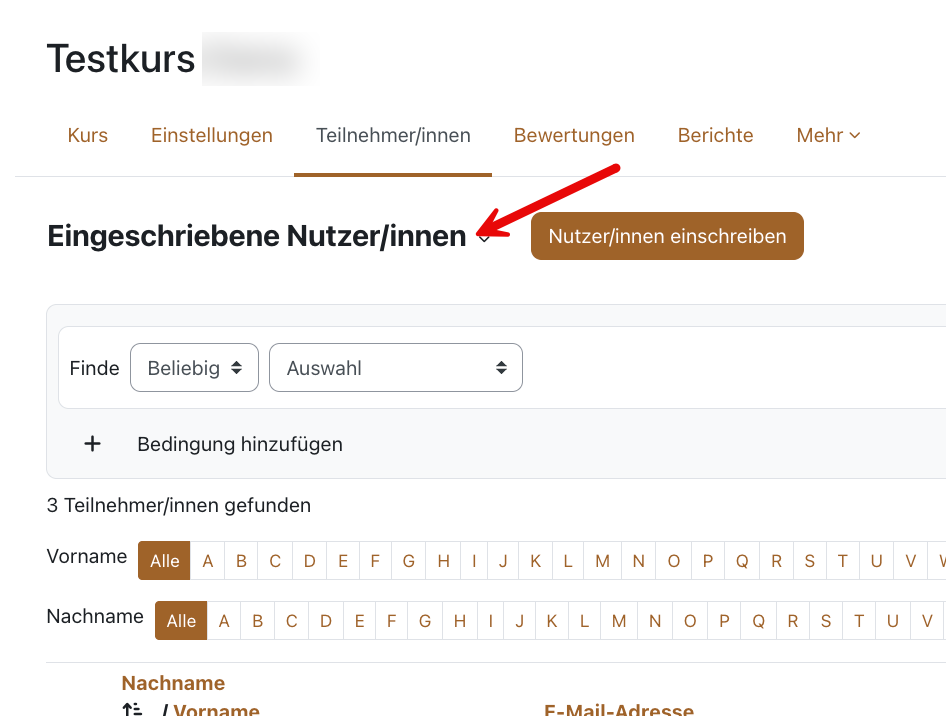Click Nutzer/innen einschreiben button
Image resolution: width=946 pixels, height=716 pixels.
pyautogui.click(x=667, y=236)
